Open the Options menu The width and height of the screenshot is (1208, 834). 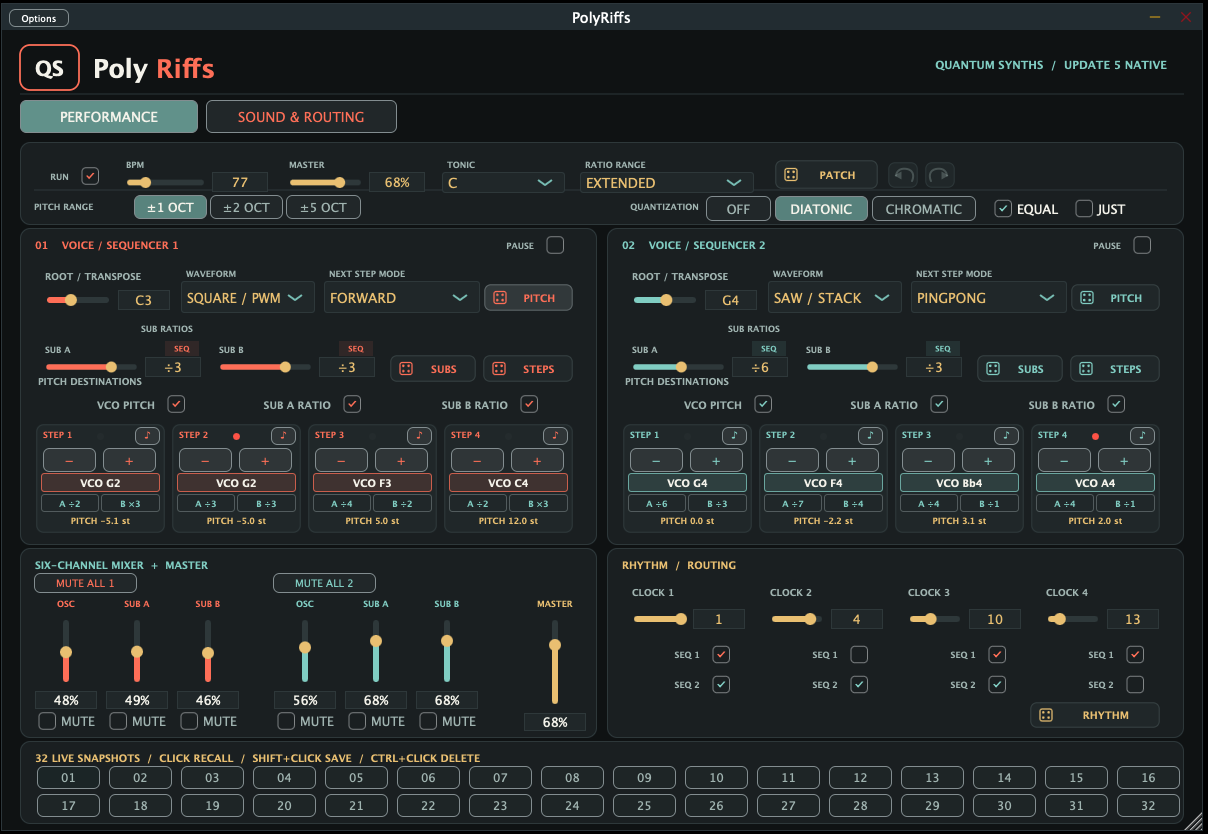click(39, 18)
